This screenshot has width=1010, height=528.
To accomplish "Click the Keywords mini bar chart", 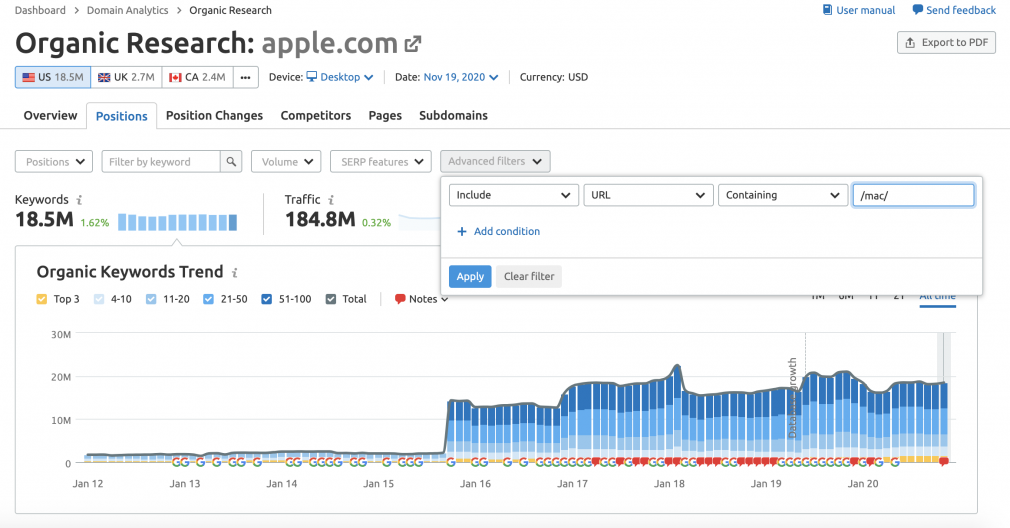I will coord(178,223).
